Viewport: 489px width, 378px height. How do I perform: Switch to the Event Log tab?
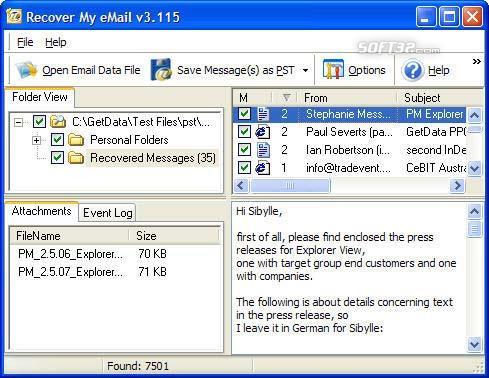point(107,213)
